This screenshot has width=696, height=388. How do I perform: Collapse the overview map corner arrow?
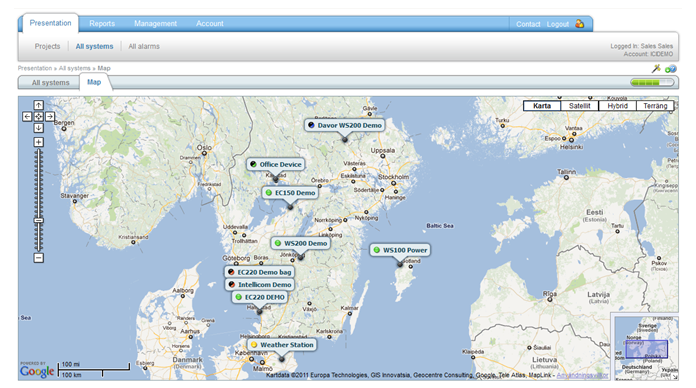675,376
